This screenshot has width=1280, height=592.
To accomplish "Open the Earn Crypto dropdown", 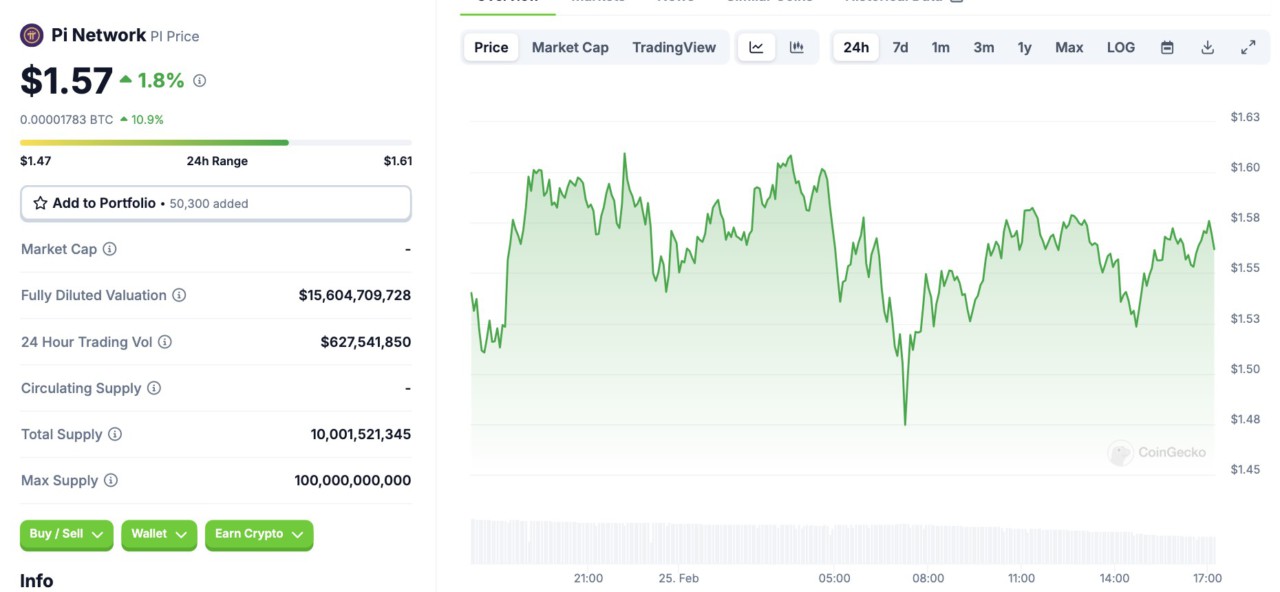I will click(x=259, y=534).
